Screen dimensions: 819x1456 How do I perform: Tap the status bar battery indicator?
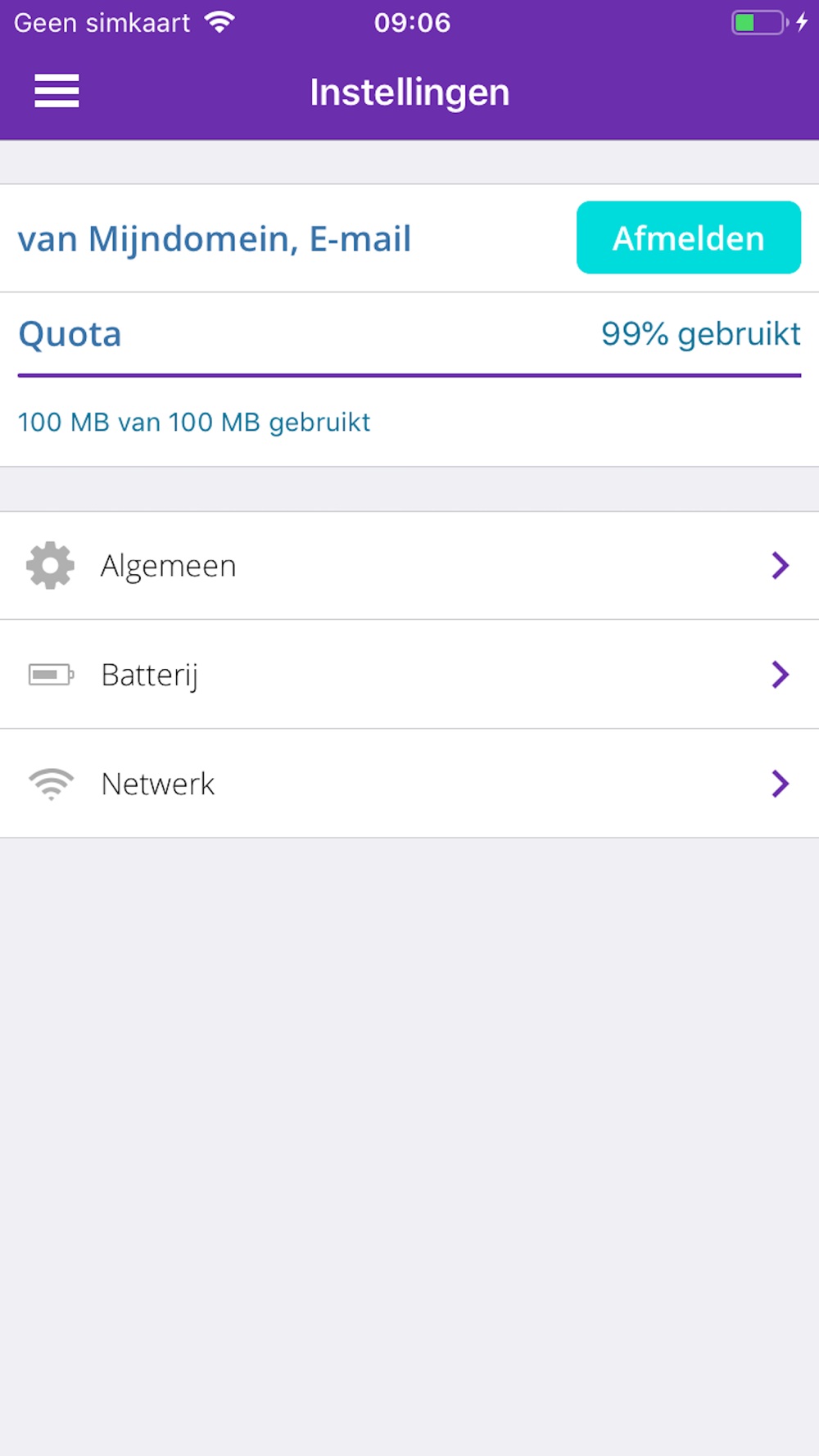[x=758, y=22]
